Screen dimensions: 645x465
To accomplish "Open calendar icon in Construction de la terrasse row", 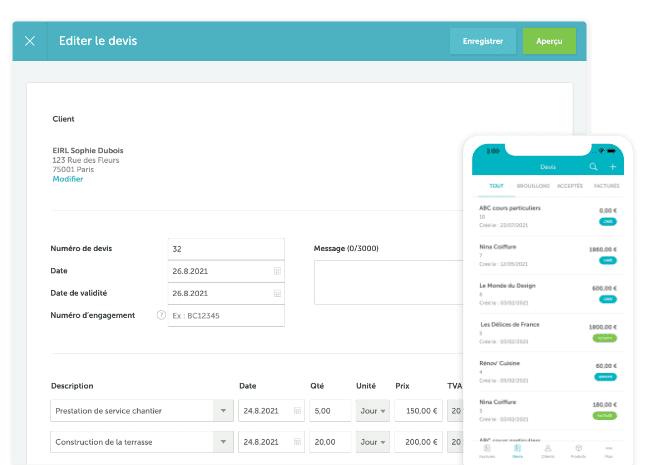I will 297,442.
